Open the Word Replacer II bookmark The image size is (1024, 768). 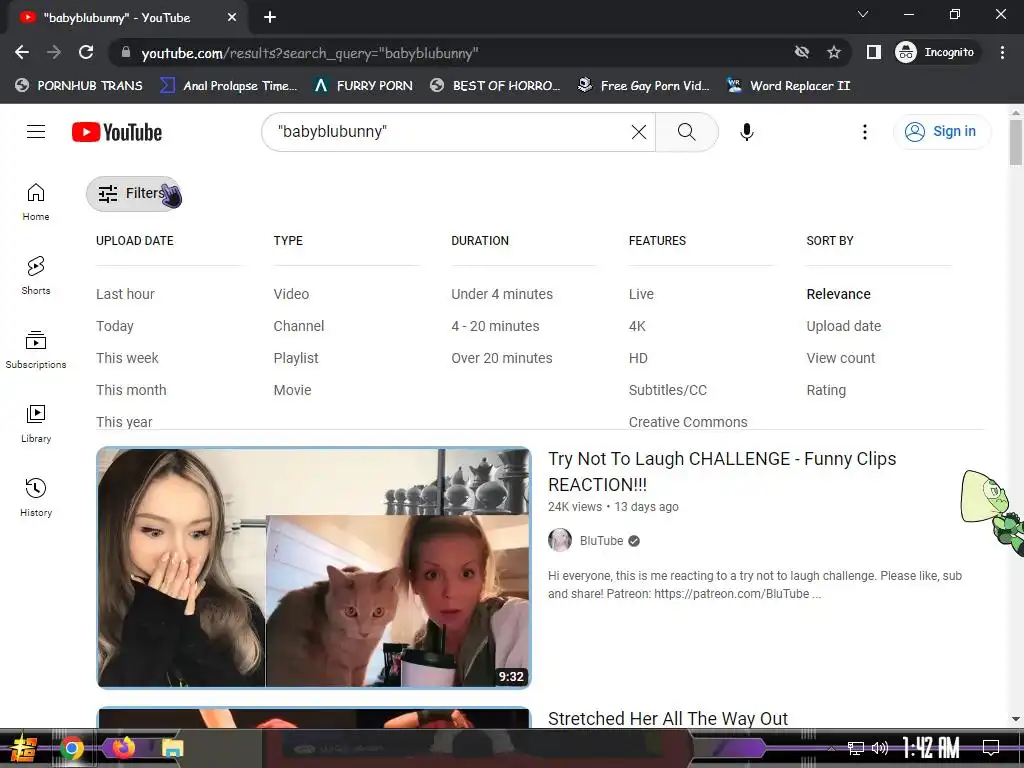coord(788,86)
